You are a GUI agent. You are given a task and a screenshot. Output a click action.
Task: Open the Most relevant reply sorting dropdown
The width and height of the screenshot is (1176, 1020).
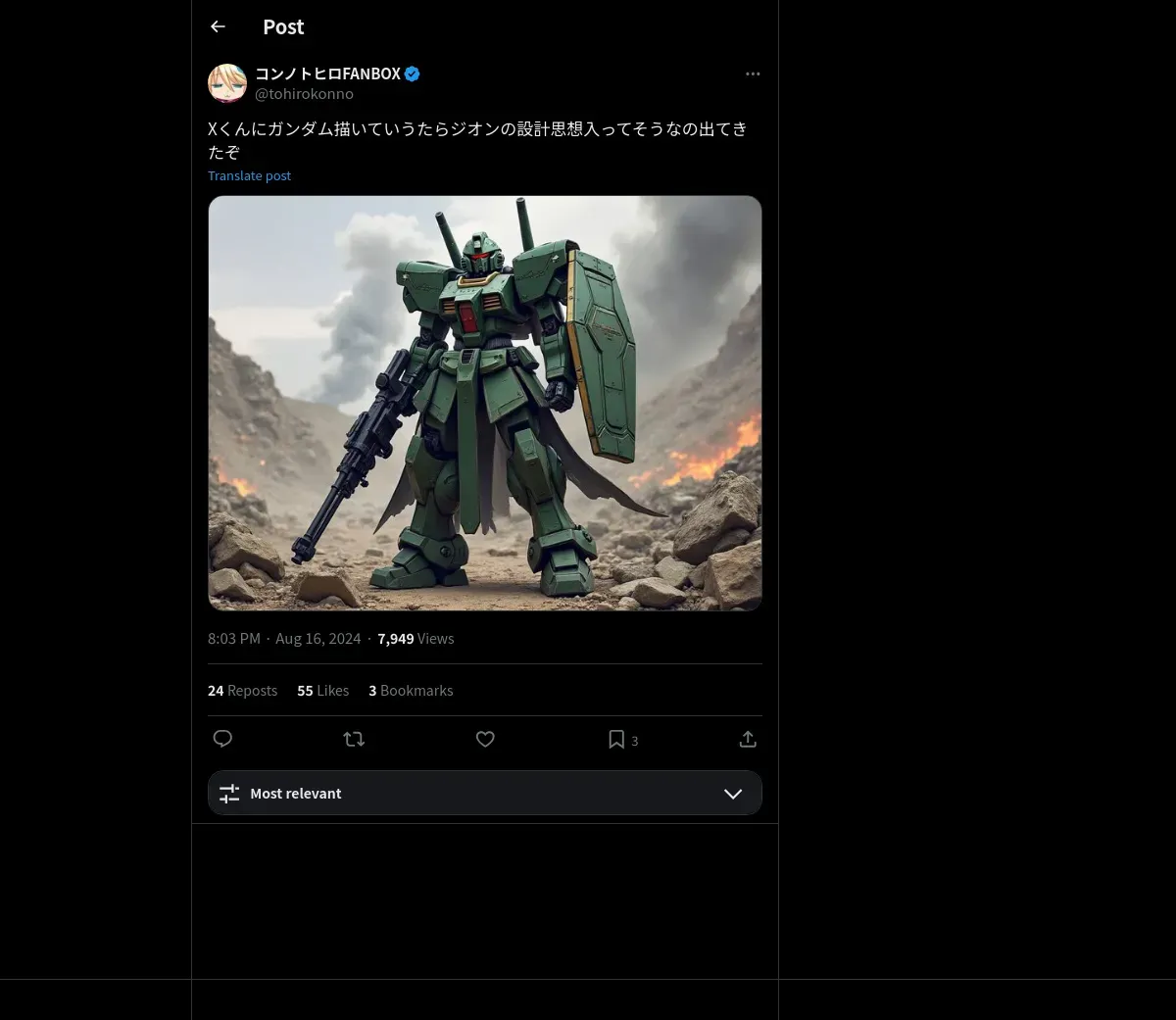click(484, 794)
